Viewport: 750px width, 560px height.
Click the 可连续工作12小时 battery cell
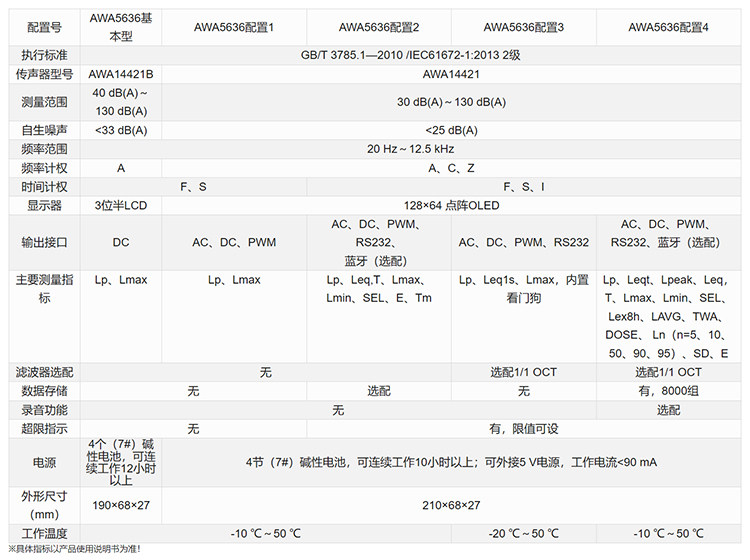(121, 462)
